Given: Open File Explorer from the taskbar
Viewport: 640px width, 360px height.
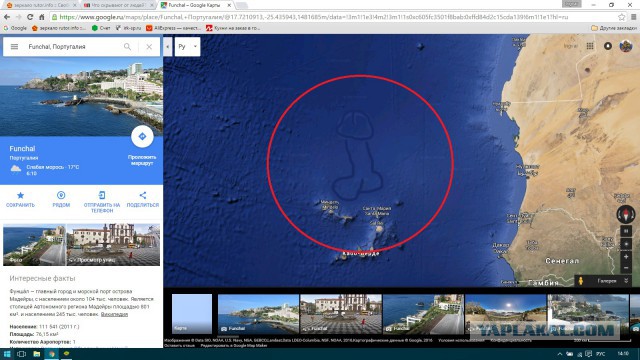Looking at the screenshot, I should [x=36, y=354].
